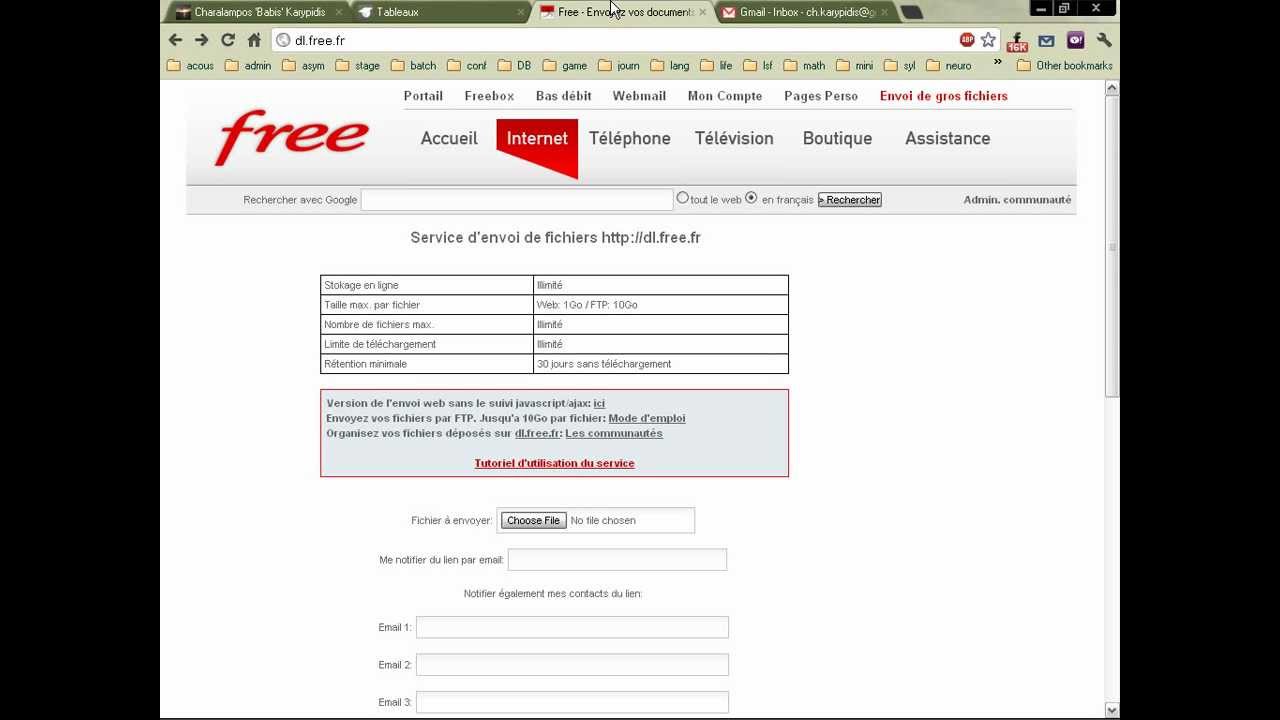This screenshot has width=1280, height=720.
Task: Open the asym bookmark folder
Action: (304, 66)
